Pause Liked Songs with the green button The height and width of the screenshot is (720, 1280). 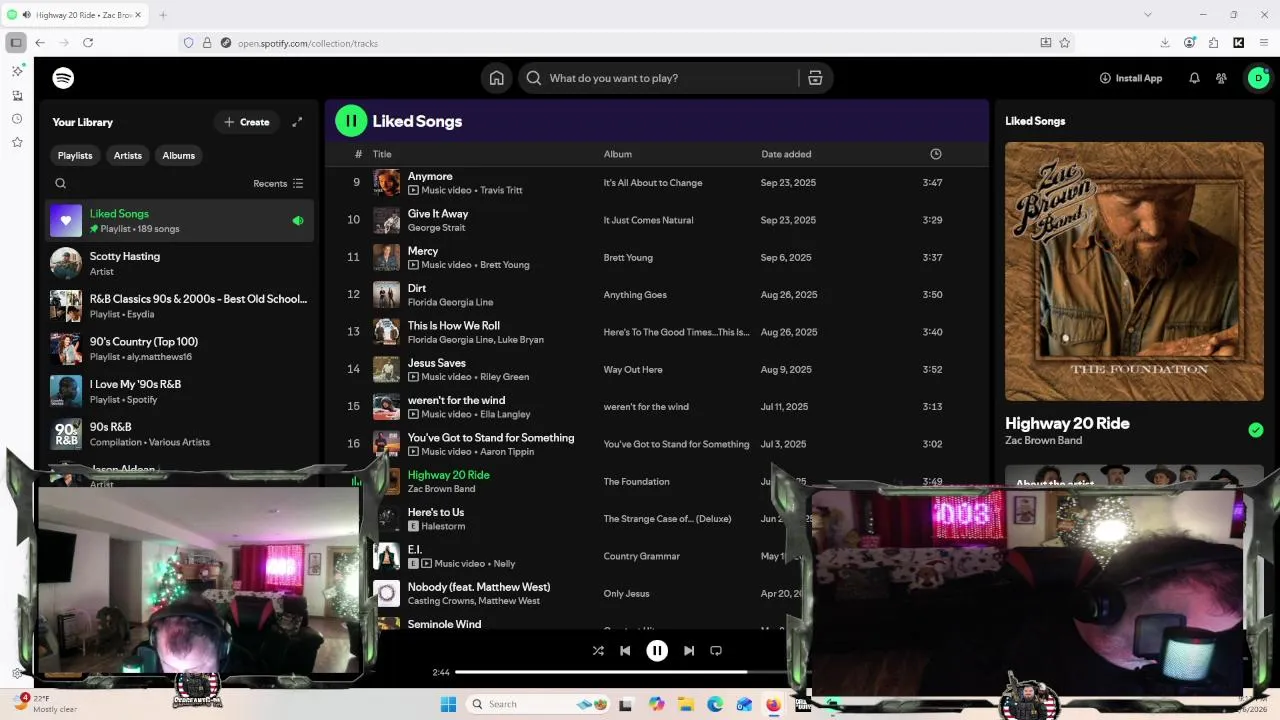pos(351,121)
